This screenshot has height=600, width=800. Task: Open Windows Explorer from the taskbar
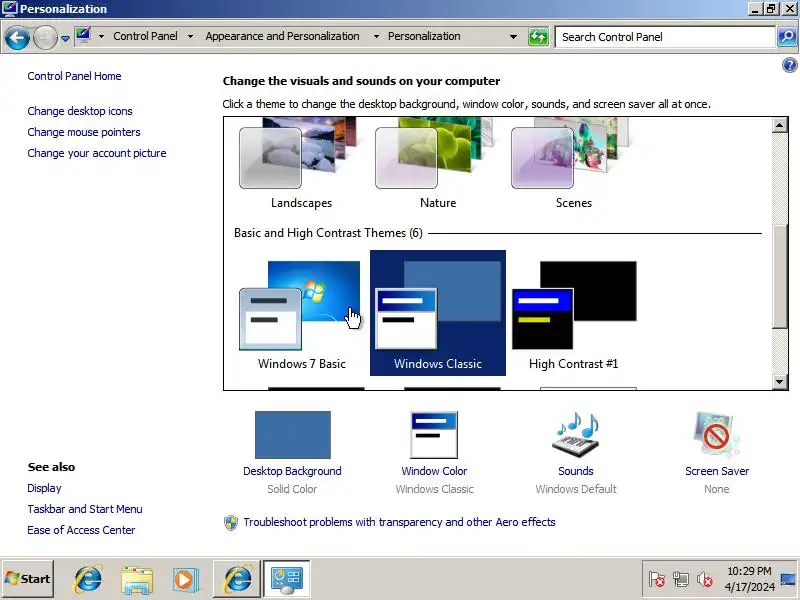[x=137, y=579]
